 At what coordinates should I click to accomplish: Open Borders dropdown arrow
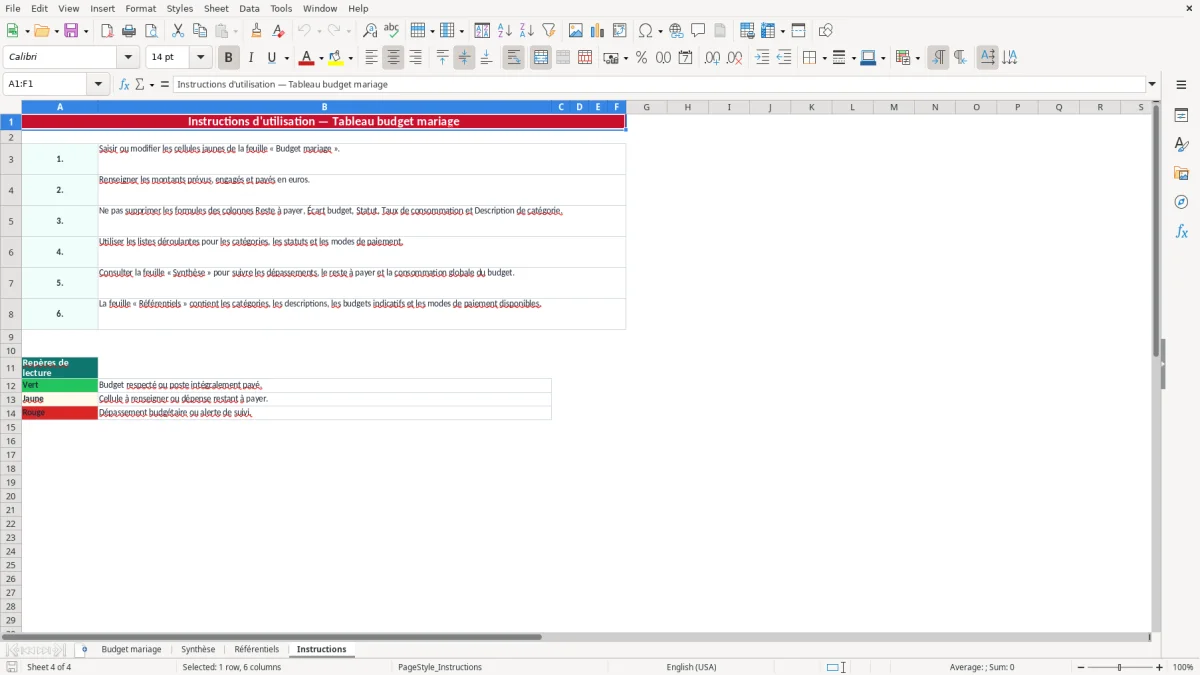tap(823, 59)
